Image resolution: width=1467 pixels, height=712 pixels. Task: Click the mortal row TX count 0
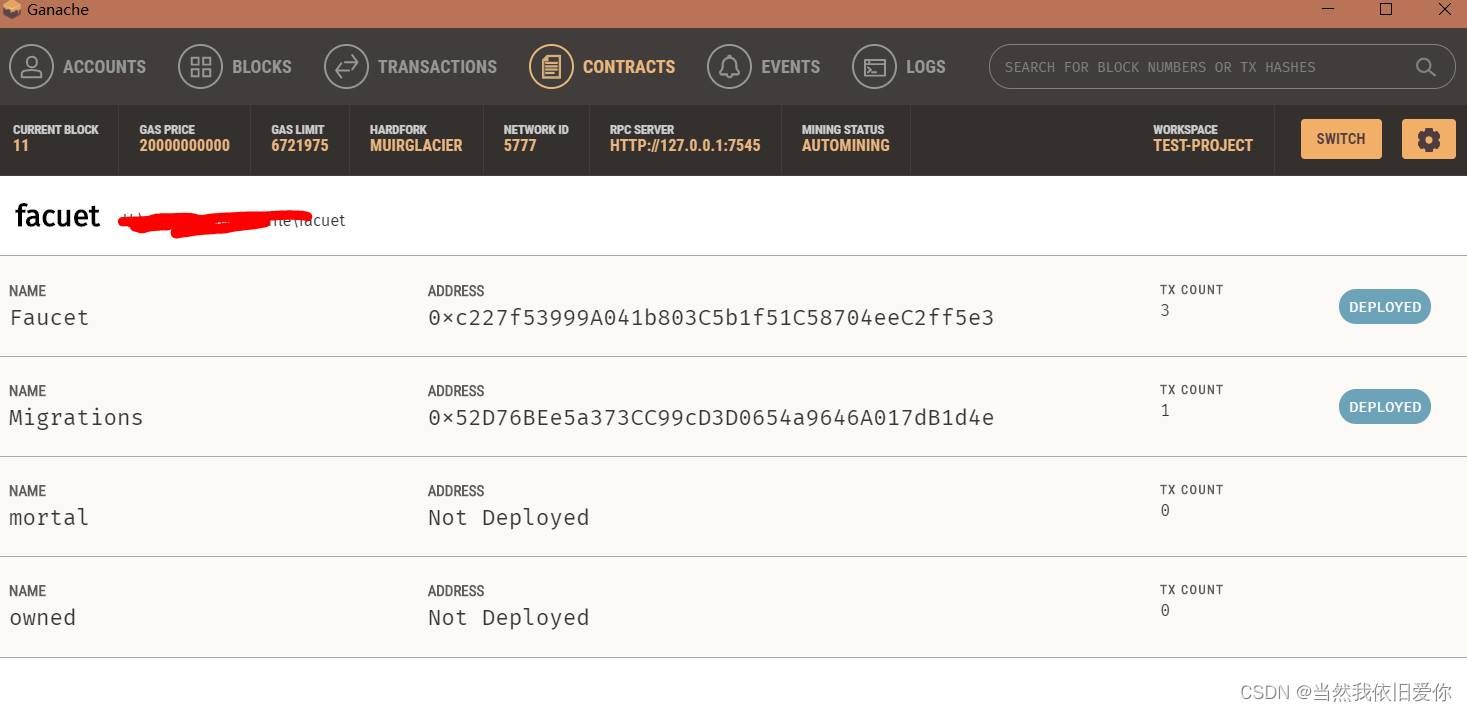1165,511
